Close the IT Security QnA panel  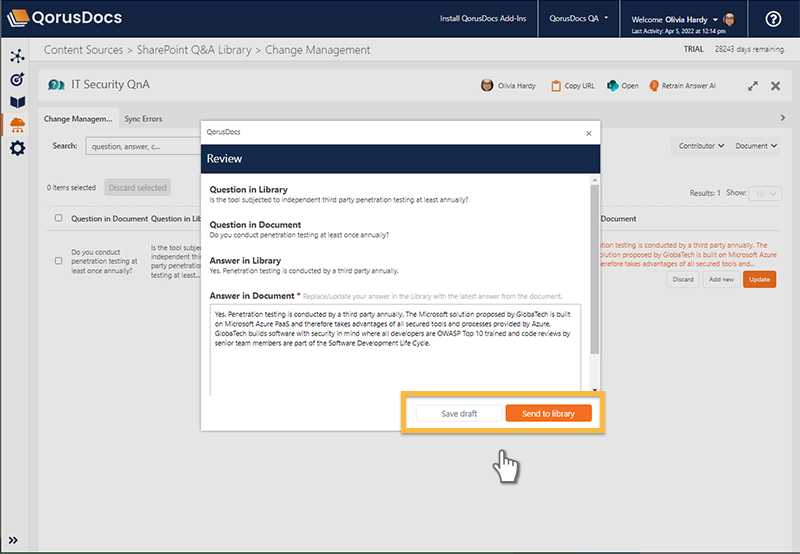(x=776, y=86)
